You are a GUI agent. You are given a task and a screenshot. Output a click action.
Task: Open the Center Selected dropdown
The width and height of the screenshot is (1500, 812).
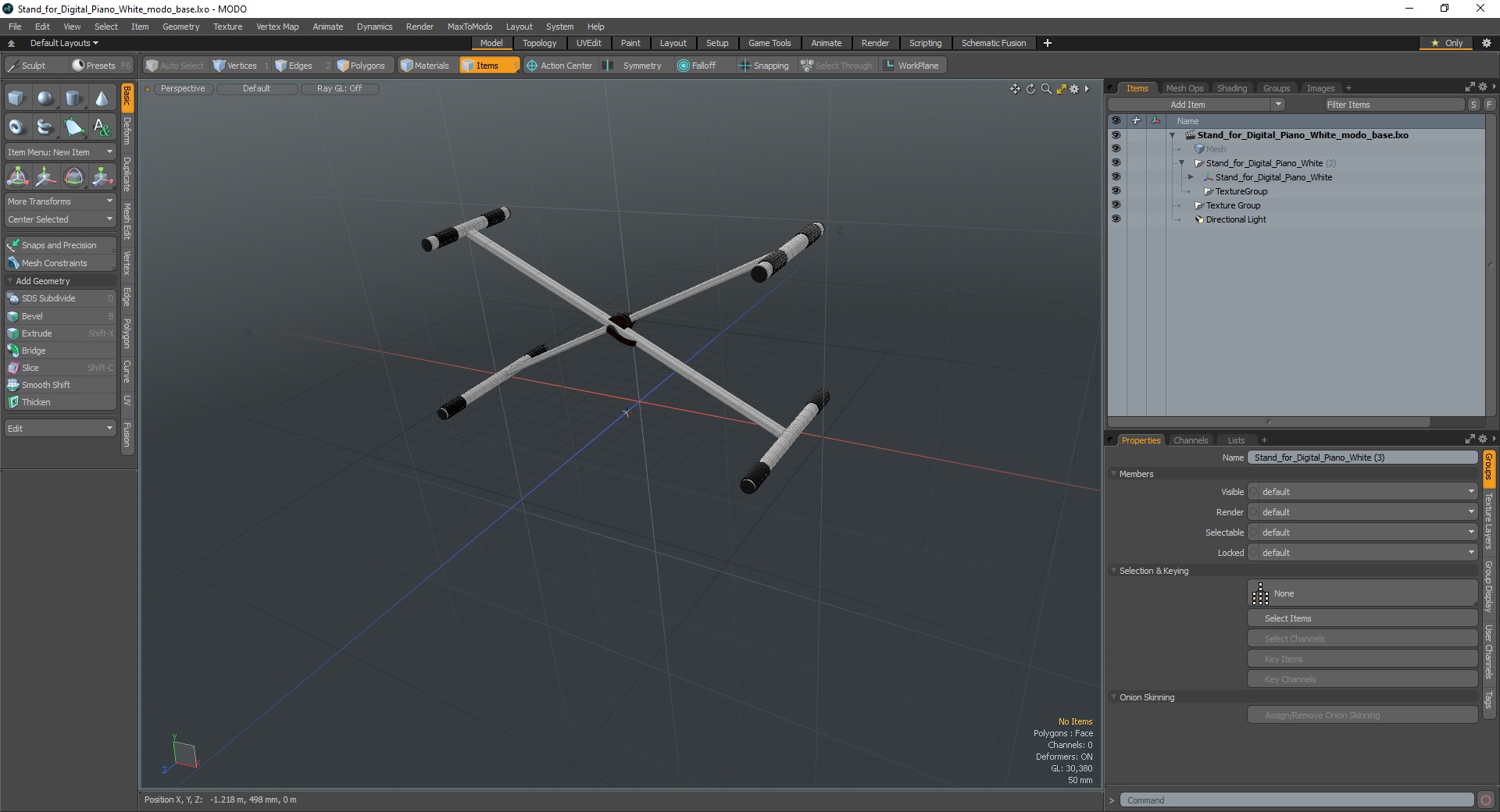(61, 219)
